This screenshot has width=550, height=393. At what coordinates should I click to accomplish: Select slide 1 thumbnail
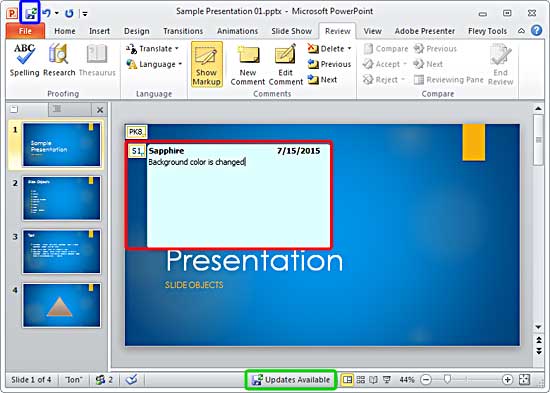click(62, 145)
